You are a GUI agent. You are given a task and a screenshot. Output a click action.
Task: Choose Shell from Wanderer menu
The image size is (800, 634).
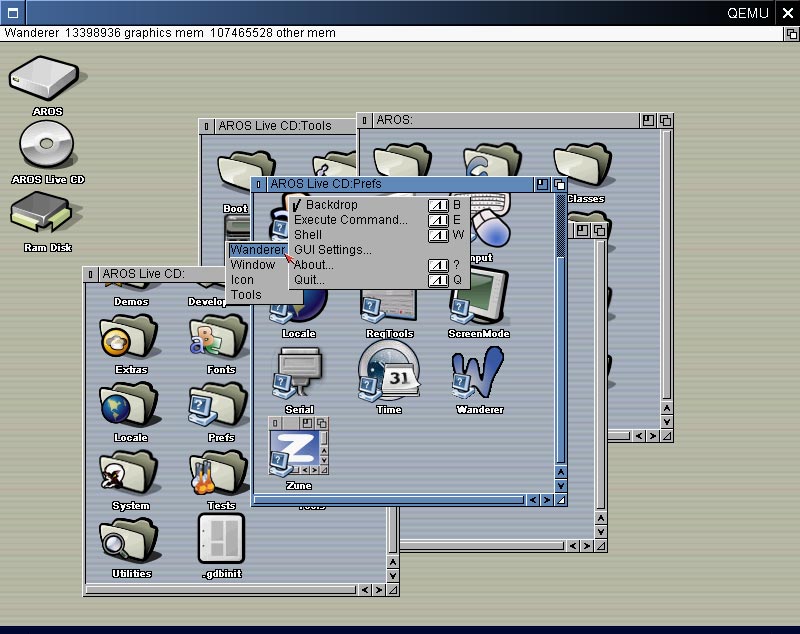[379, 235]
